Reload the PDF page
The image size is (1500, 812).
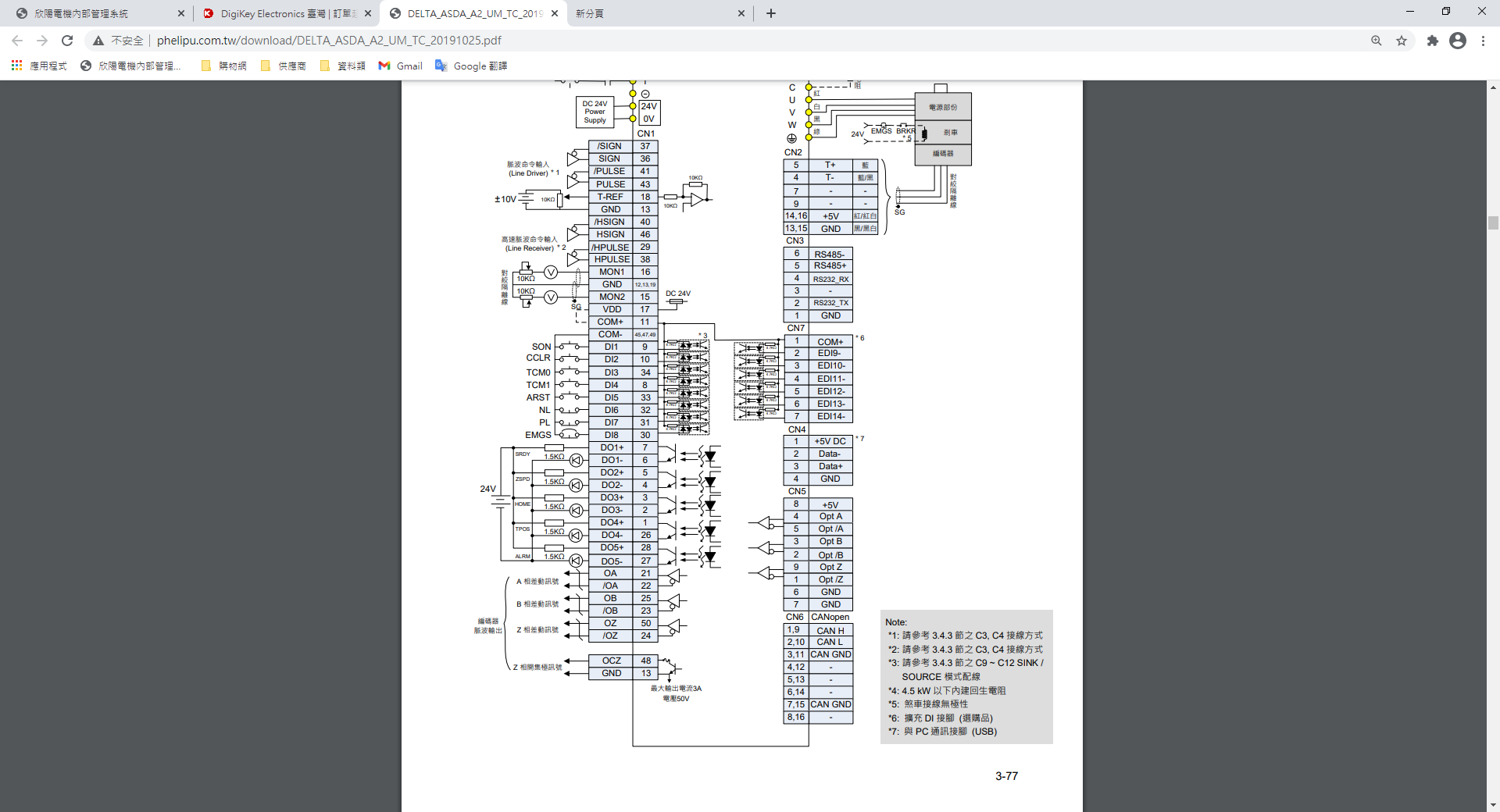(x=67, y=41)
